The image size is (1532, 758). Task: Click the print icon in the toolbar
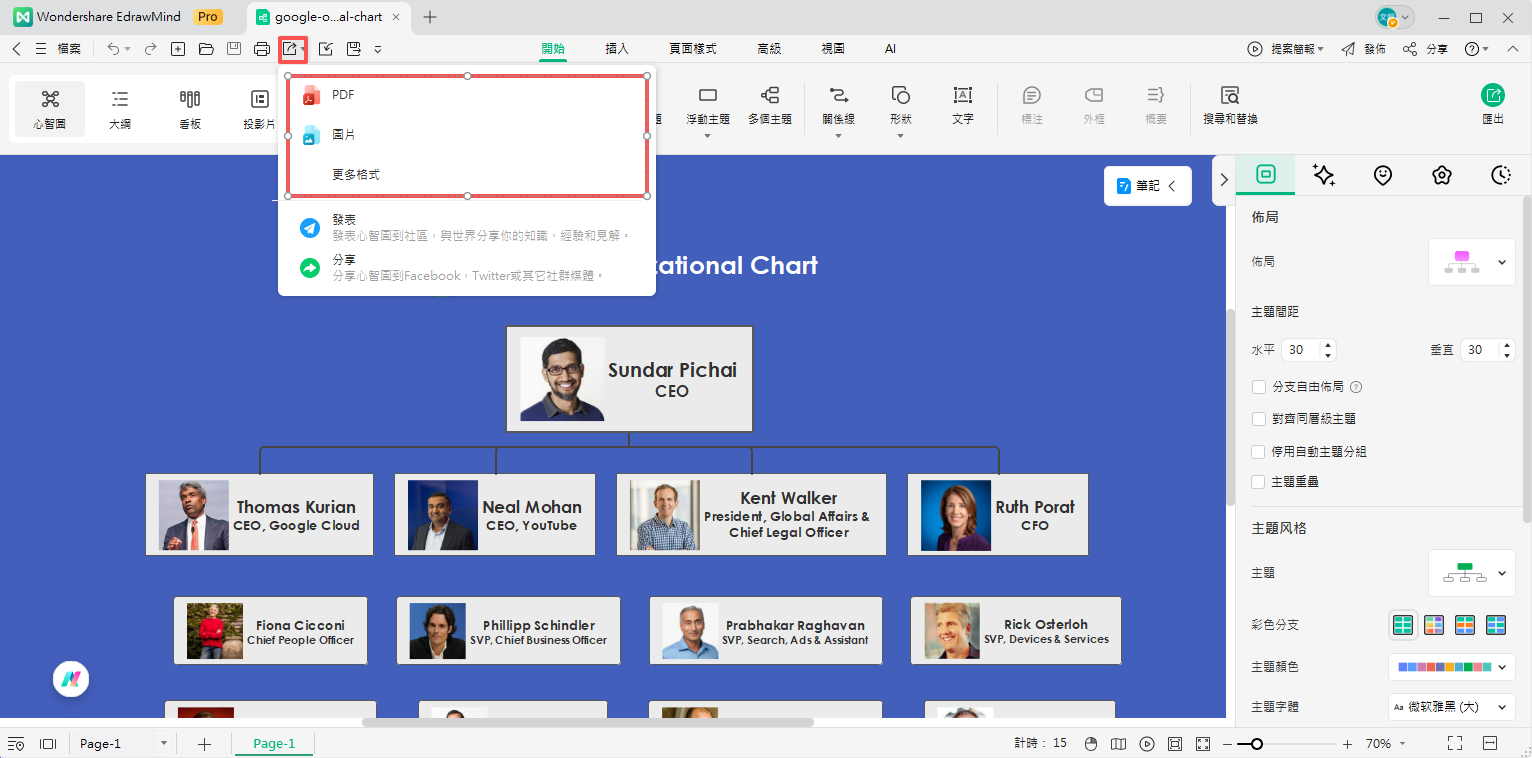(261, 48)
